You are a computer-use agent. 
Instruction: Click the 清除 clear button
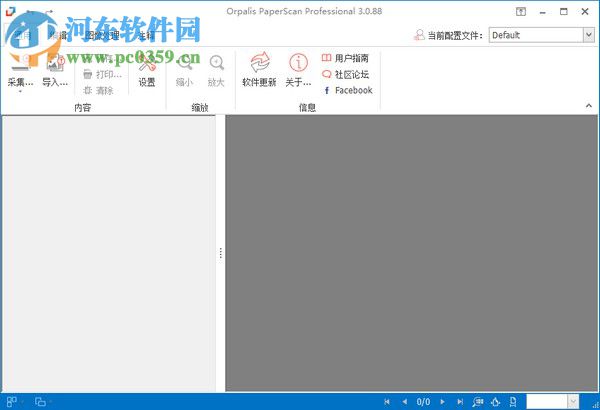(x=99, y=90)
